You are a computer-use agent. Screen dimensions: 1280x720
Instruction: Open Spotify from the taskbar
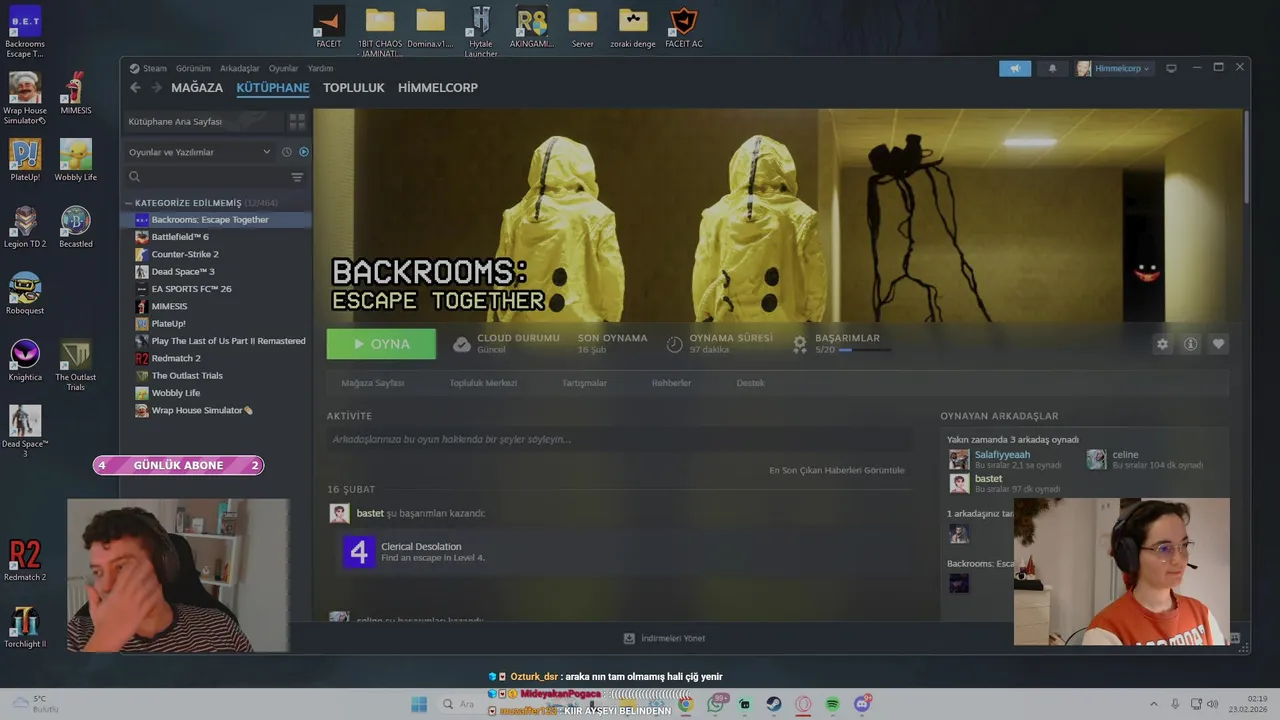(833, 704)
